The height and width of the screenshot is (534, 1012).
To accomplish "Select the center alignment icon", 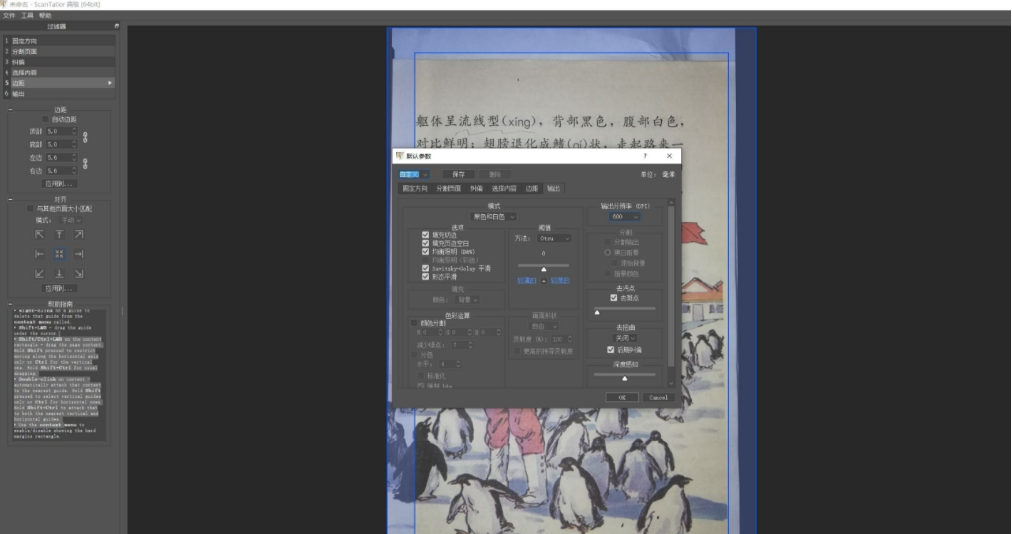I will pyautogui.click(x=59, y=254).
